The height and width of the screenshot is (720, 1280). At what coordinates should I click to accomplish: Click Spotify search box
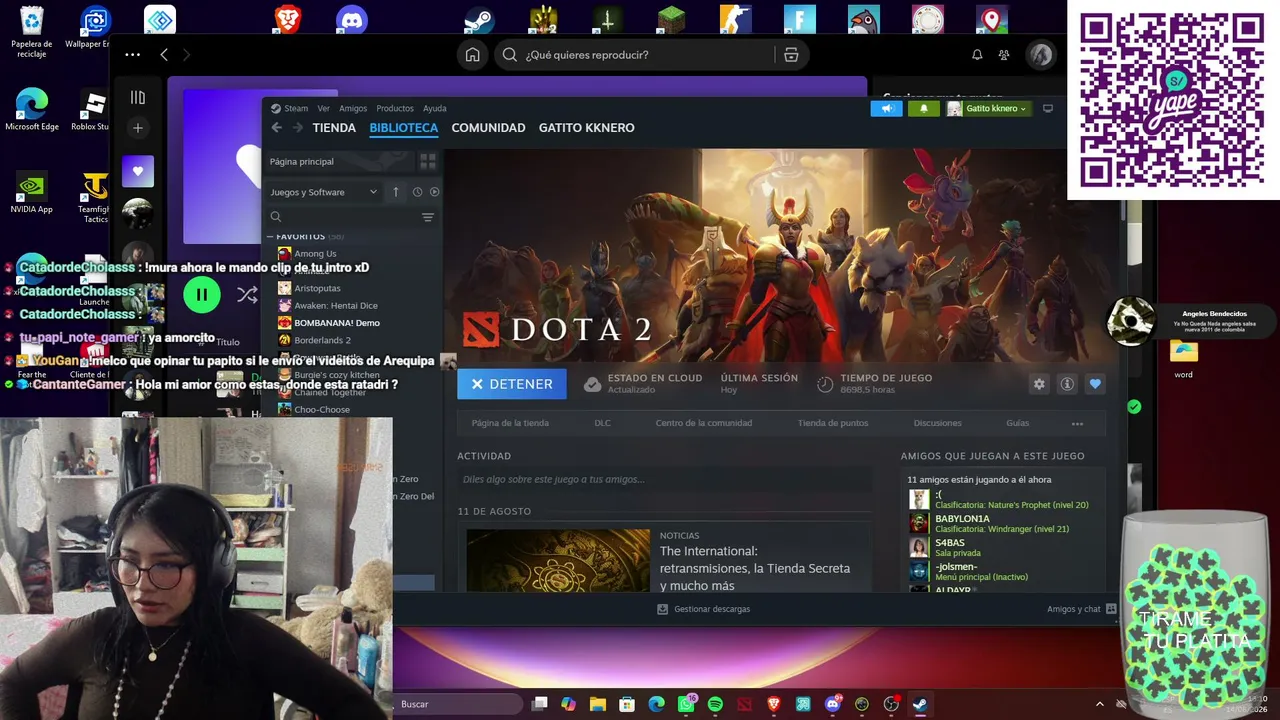tap(638, 55)
